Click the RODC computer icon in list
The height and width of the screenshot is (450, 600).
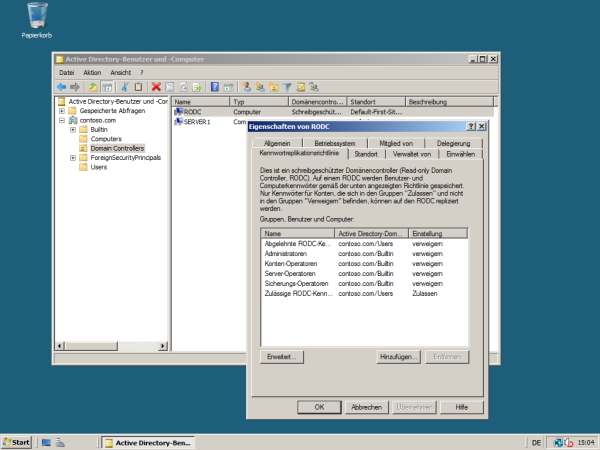tap(178, 112)
